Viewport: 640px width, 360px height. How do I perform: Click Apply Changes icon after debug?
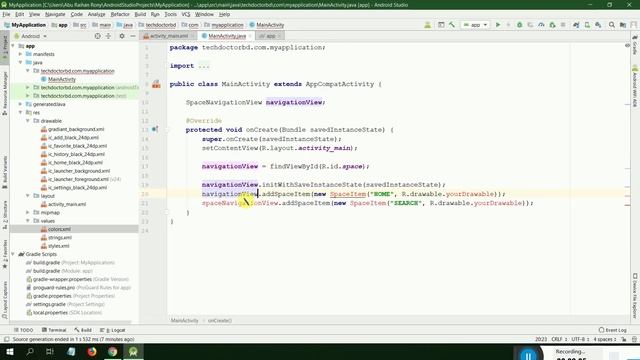click(530, 25)
